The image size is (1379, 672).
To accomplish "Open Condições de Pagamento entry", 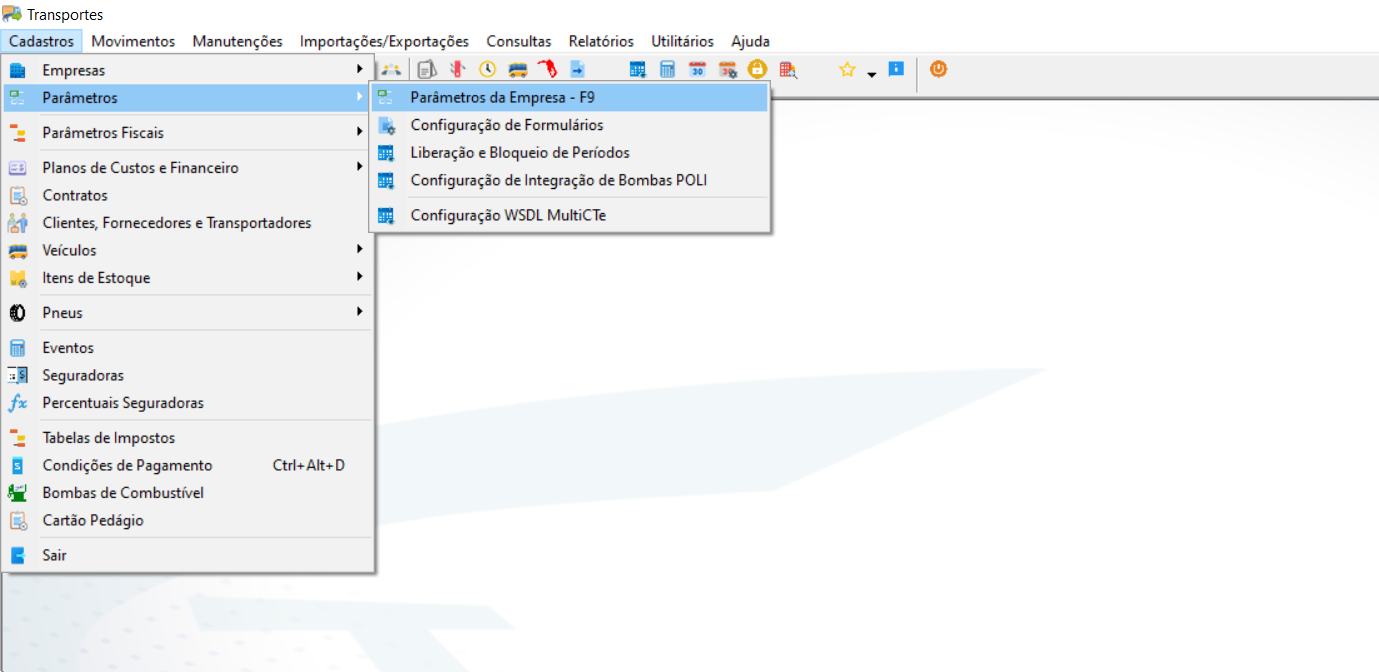I will pyautogui.click(x=187, y=465).
